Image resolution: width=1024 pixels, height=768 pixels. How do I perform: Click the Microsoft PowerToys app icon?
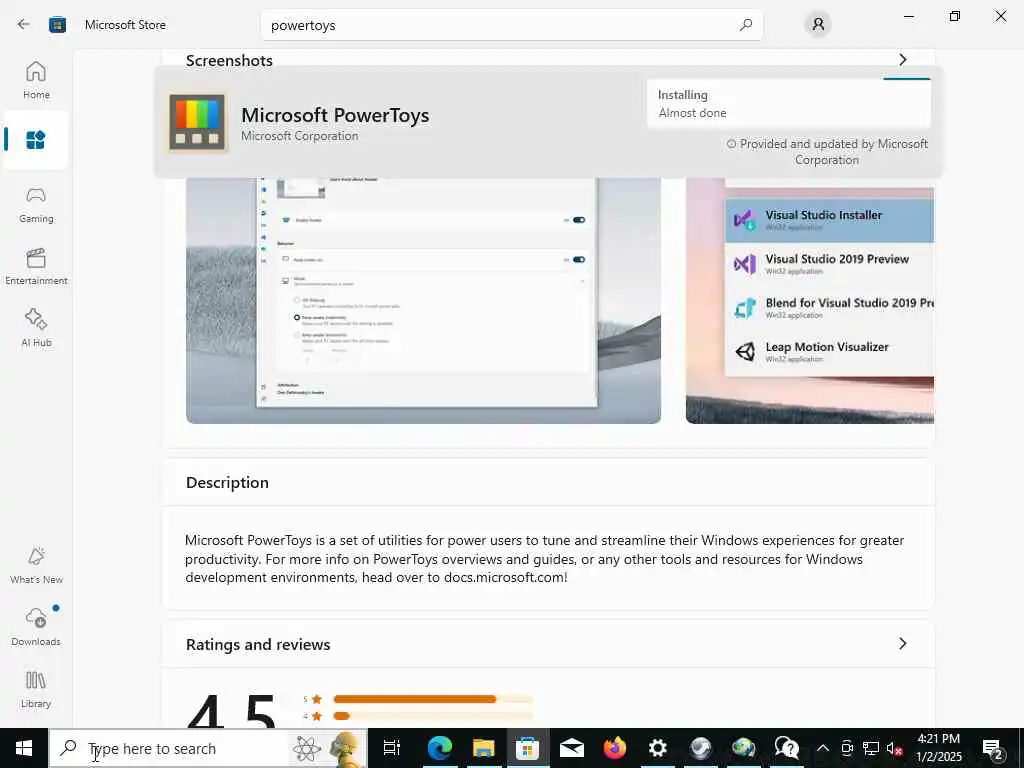click(197, 122)
